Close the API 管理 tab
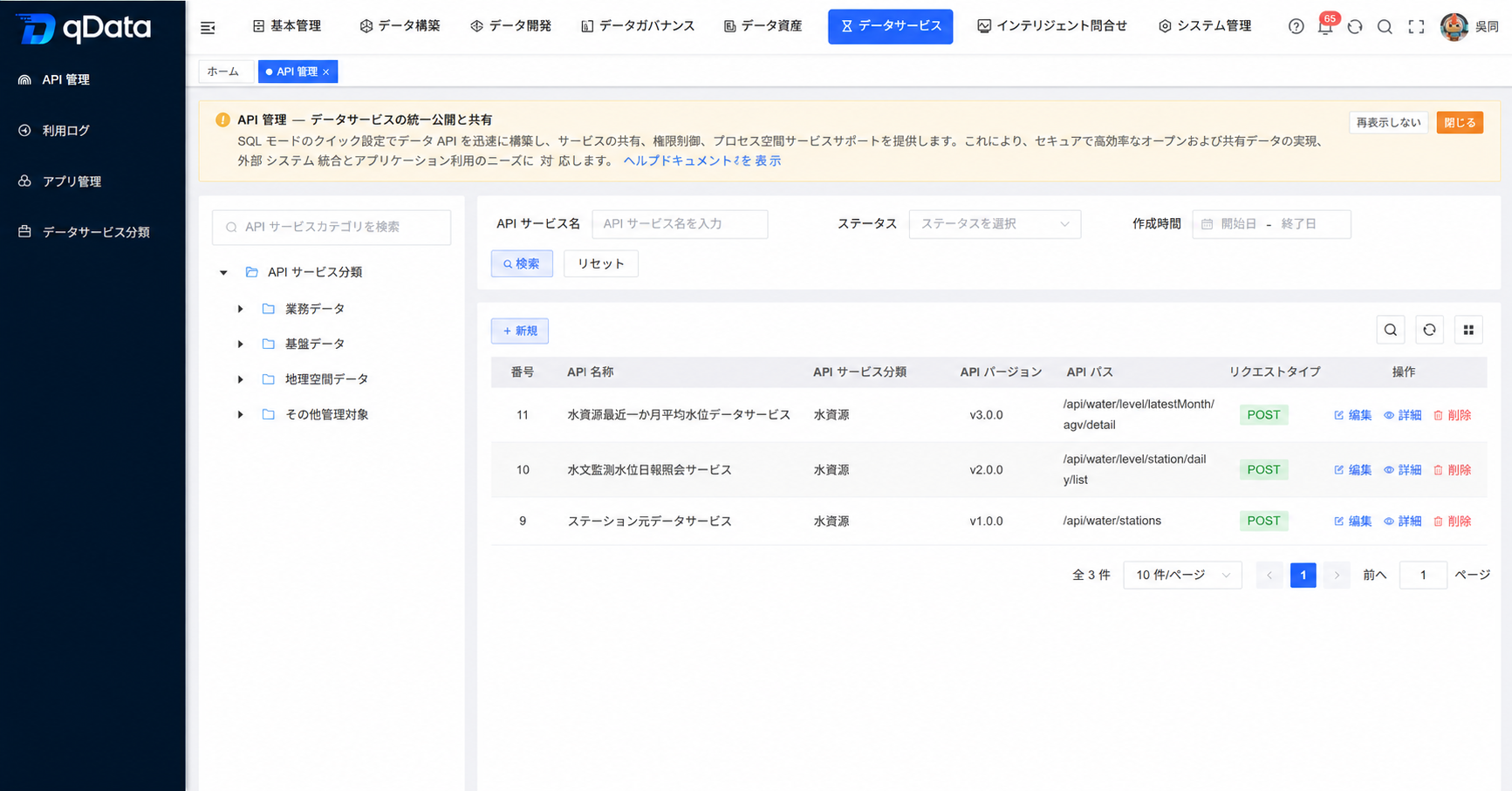This screenshot has height=791, width=1512. point(326,72)
